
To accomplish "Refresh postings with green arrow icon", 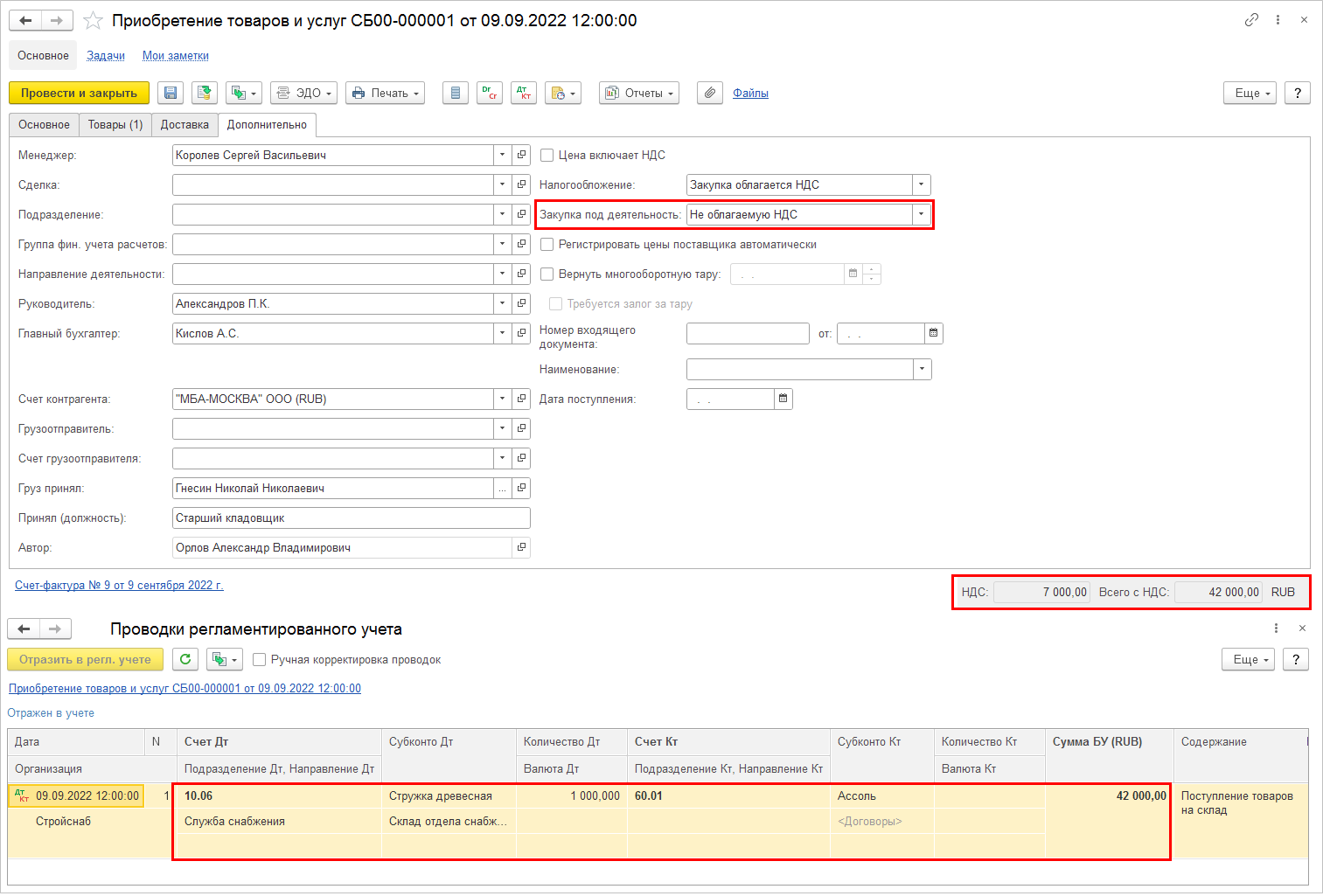I will (185, 660).
